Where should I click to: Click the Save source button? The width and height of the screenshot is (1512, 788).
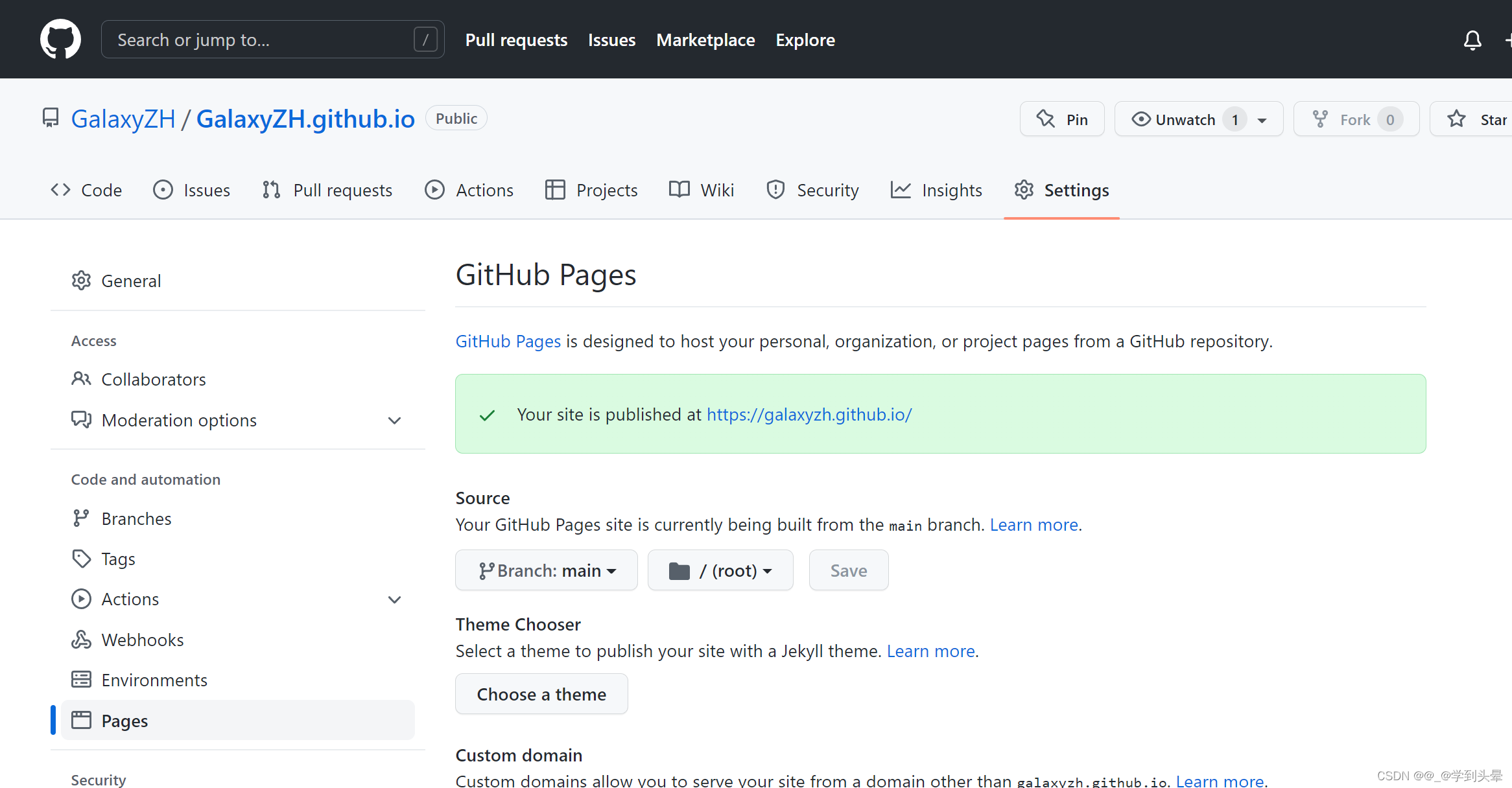(x=848, y=570)
